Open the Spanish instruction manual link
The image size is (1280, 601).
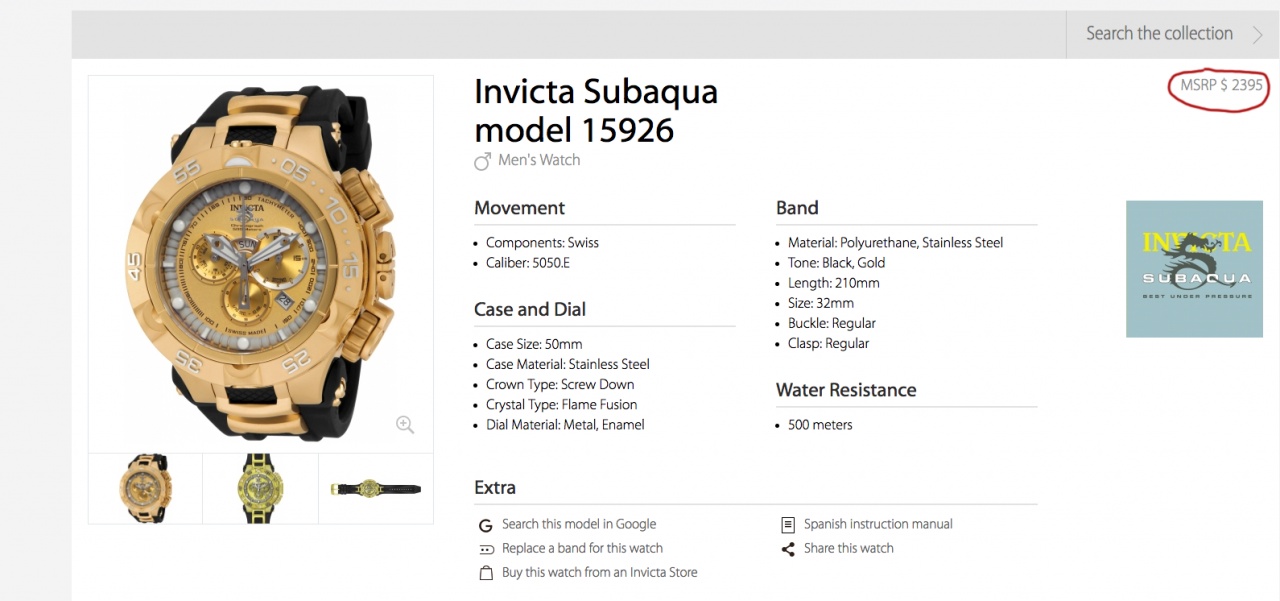(x=878, y=524)
